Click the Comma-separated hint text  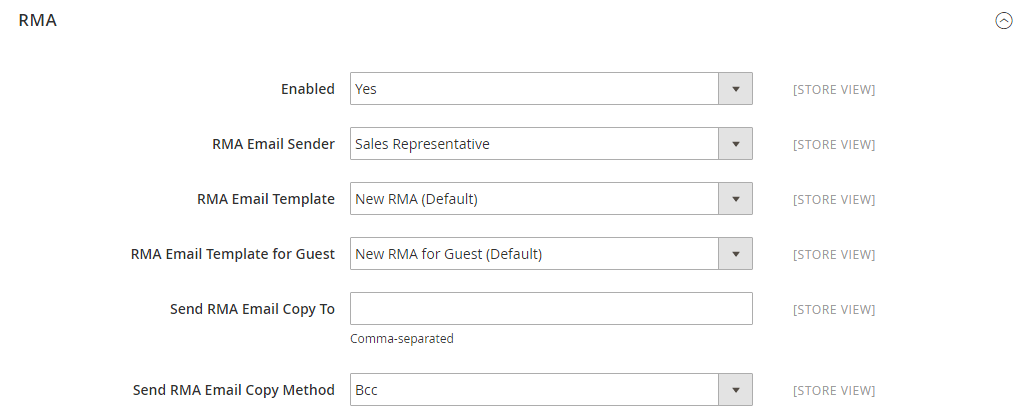[402, 339]
